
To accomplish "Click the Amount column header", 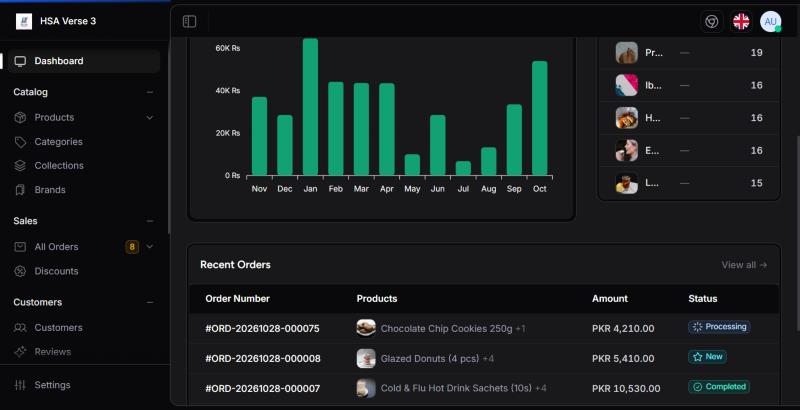I will pyautogui.click(x=610, y=299).
